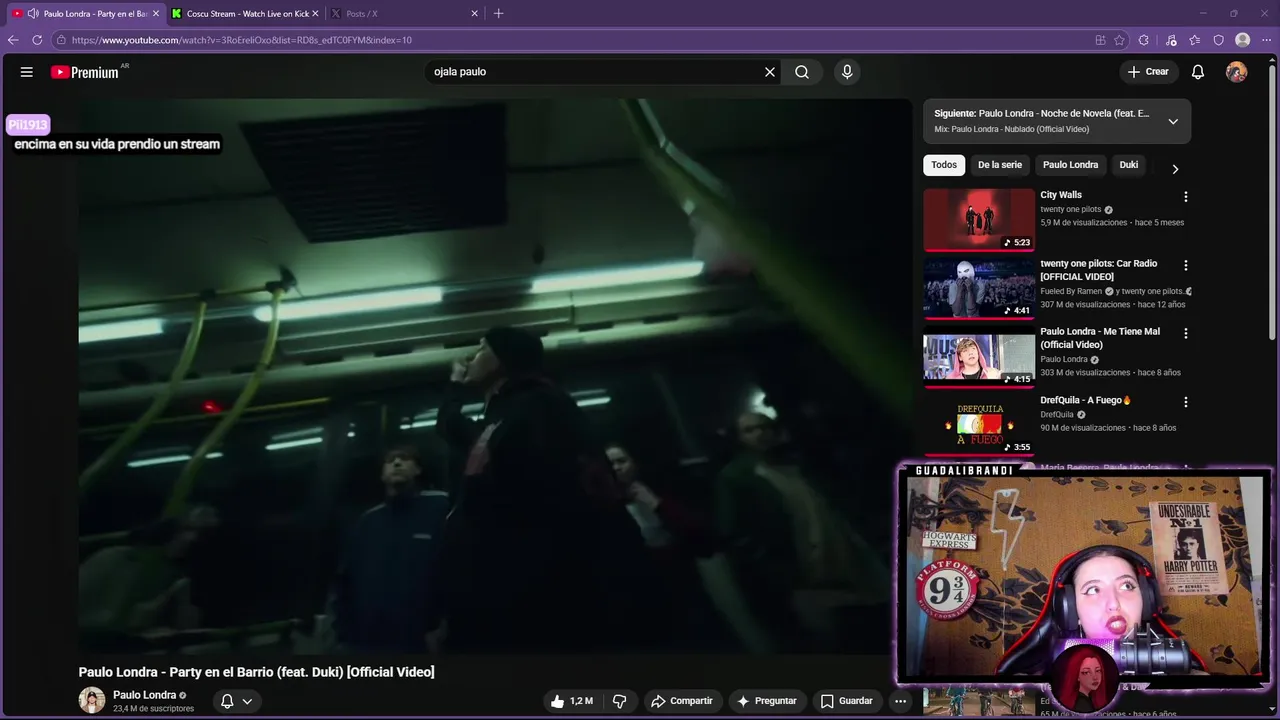
Task: Open the City Walls title link
Action: tap(1061, 195)
